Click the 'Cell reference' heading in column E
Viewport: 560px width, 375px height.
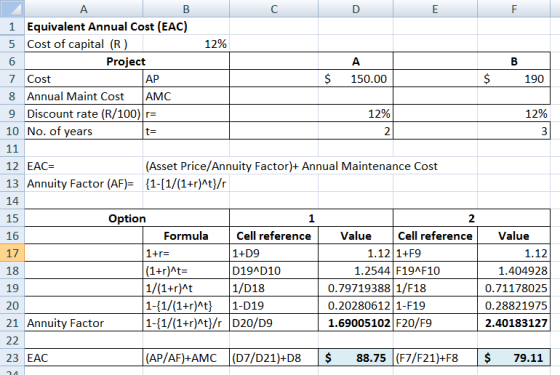point(435,236)
